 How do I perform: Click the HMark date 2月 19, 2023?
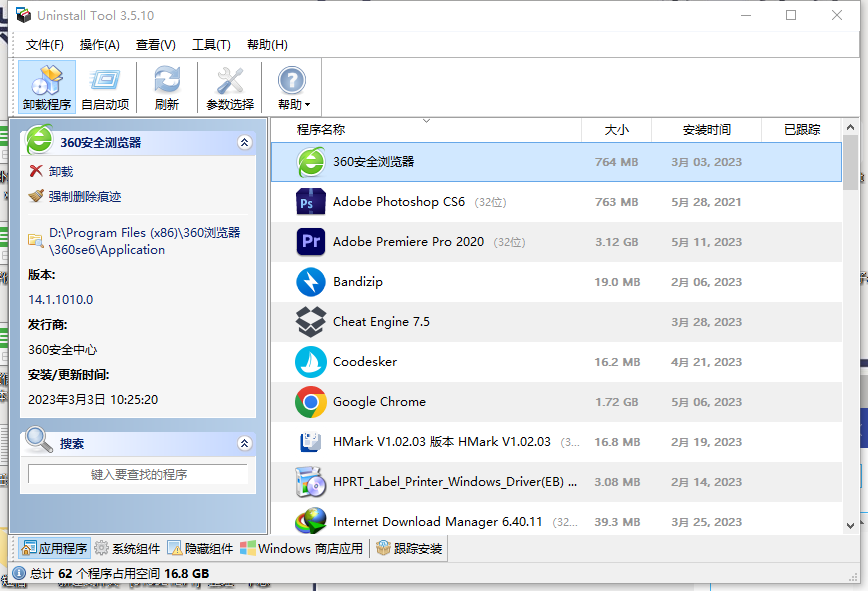(706, 442)
